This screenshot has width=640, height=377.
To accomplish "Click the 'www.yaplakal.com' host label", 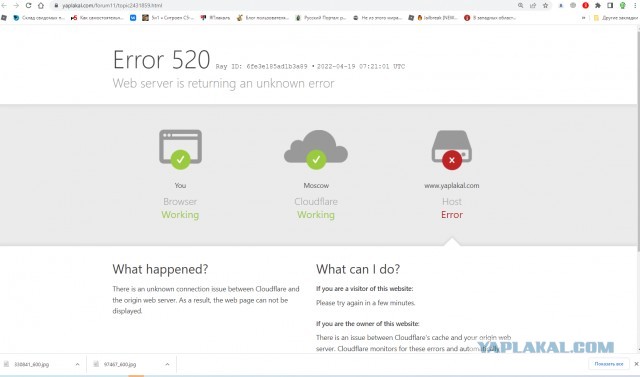I will coord(452,186).
